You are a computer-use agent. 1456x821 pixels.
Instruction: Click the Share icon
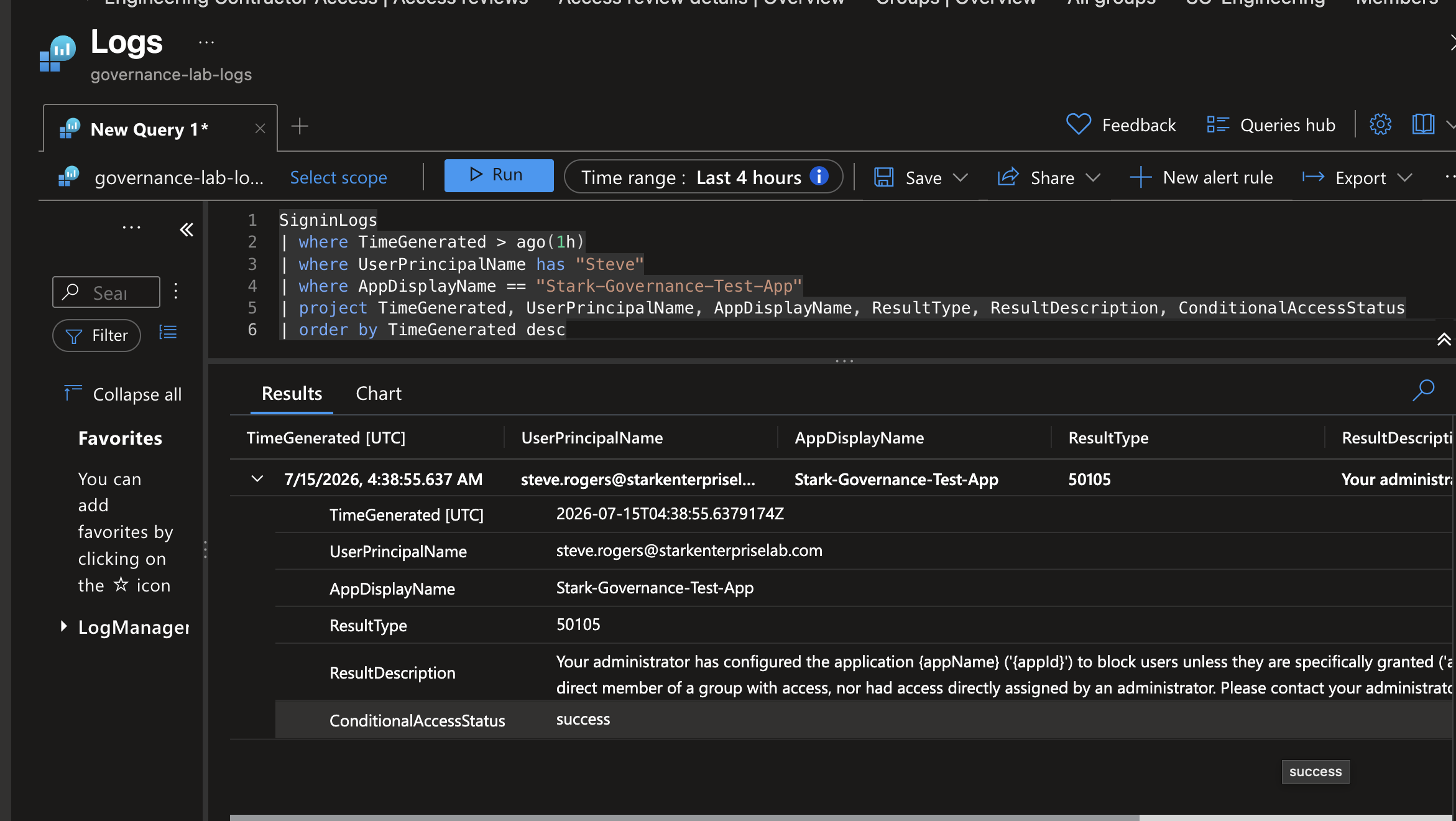point(1008,177)
